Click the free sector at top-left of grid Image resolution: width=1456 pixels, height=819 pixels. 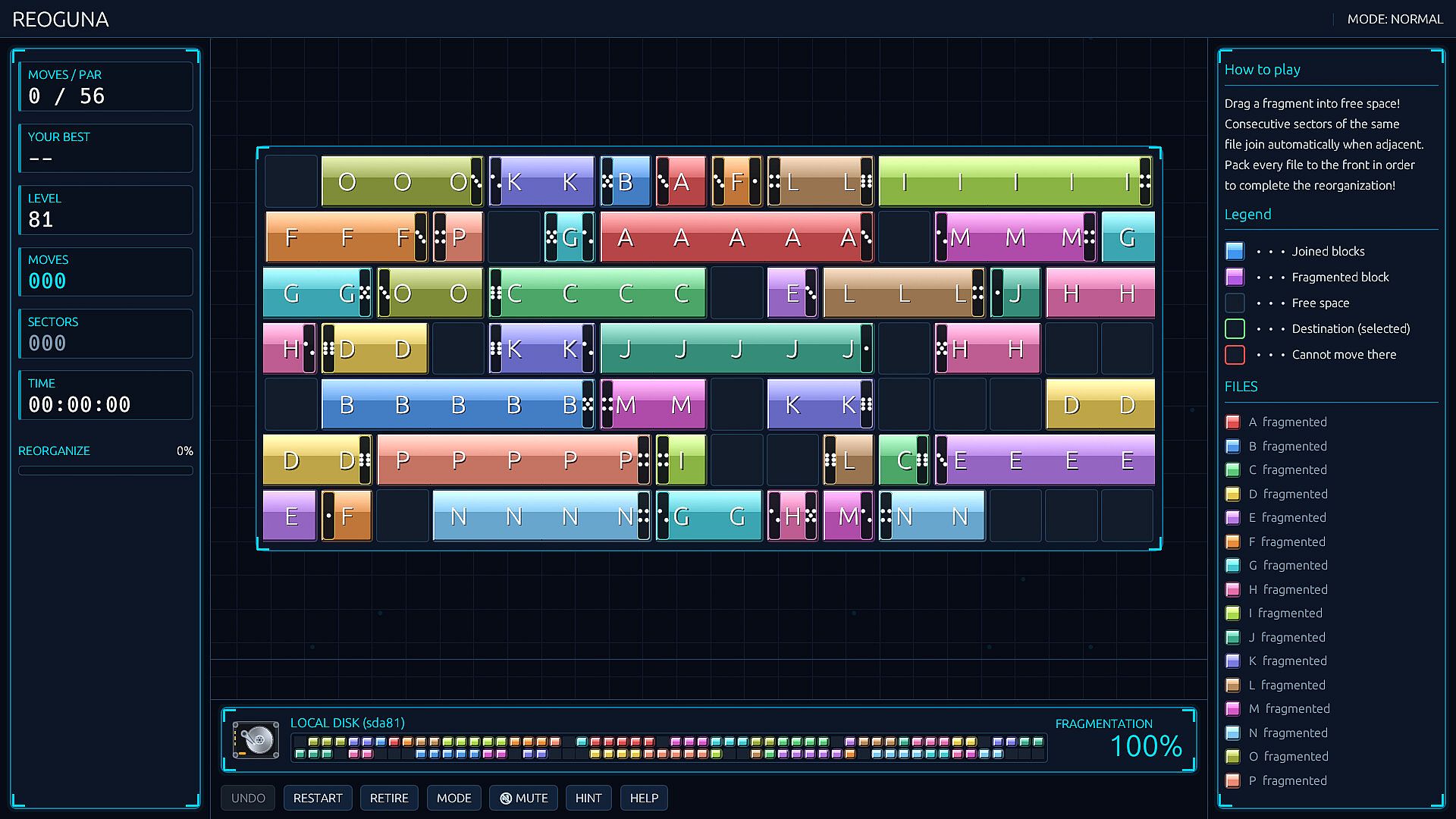coord(291,182)
